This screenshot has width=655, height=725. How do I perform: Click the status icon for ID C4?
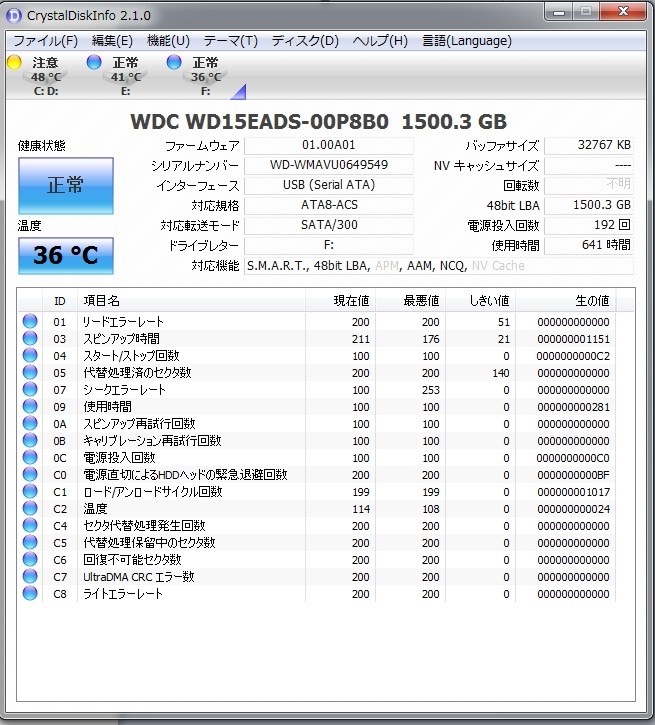[30, 526]
